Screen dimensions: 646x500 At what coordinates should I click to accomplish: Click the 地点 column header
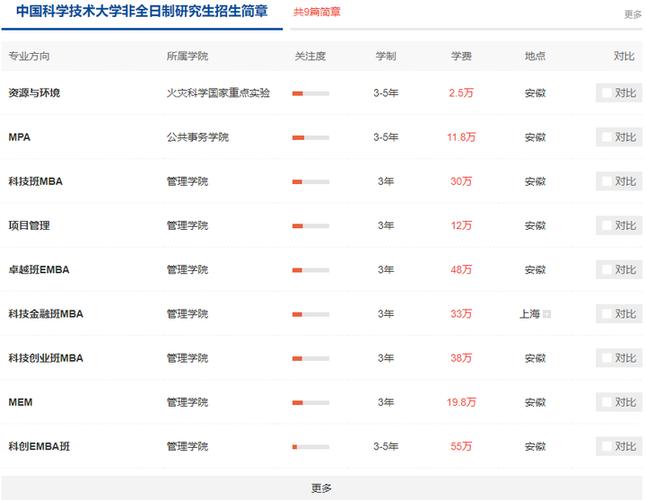click(x=535, y=56)
